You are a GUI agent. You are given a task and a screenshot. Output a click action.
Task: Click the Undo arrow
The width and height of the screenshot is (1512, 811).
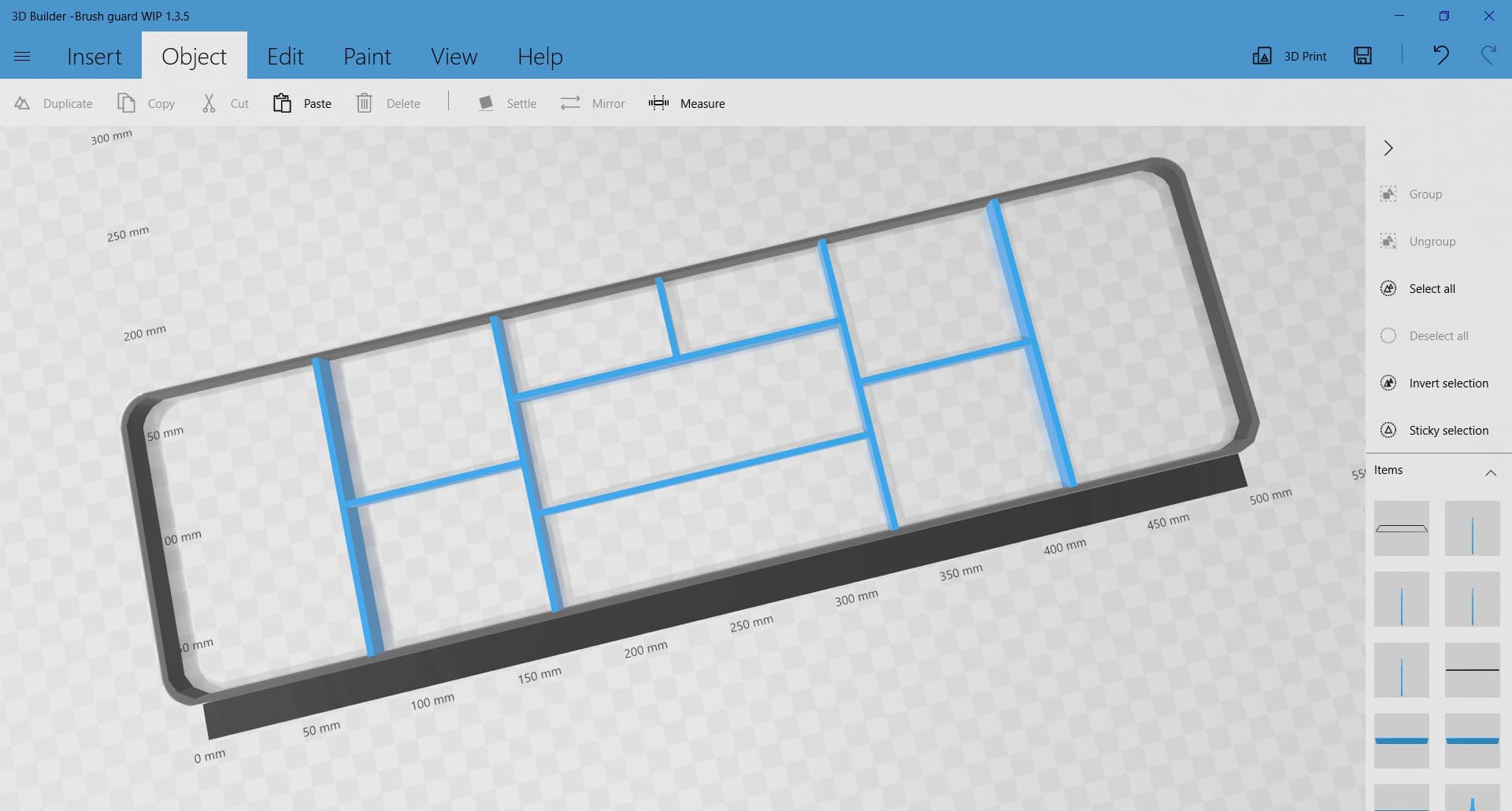pos(1440,55)
